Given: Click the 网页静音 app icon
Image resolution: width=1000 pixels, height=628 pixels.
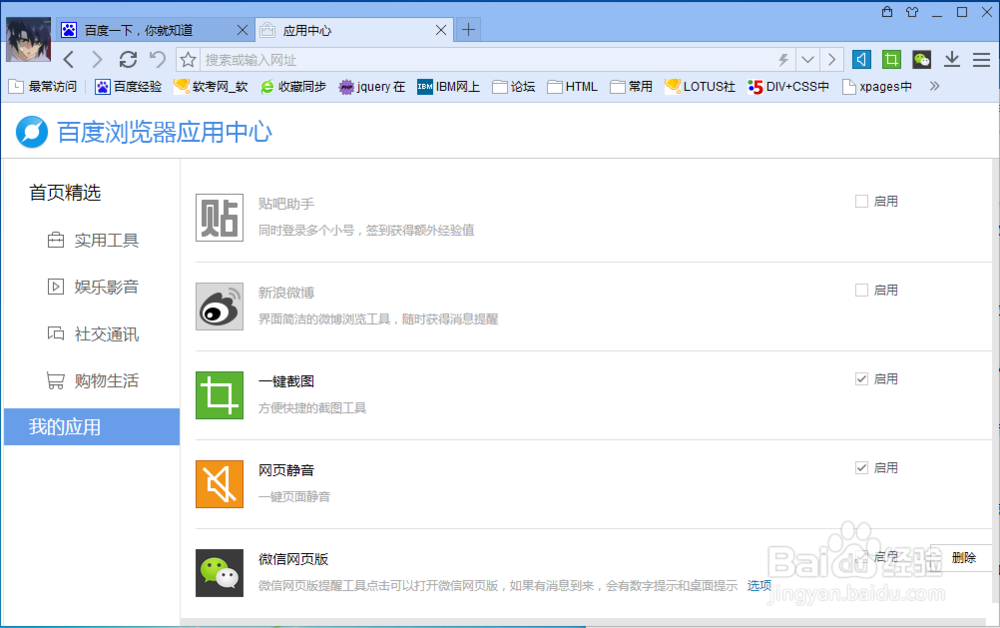Looking at the screenshot, I should [219, 484].
